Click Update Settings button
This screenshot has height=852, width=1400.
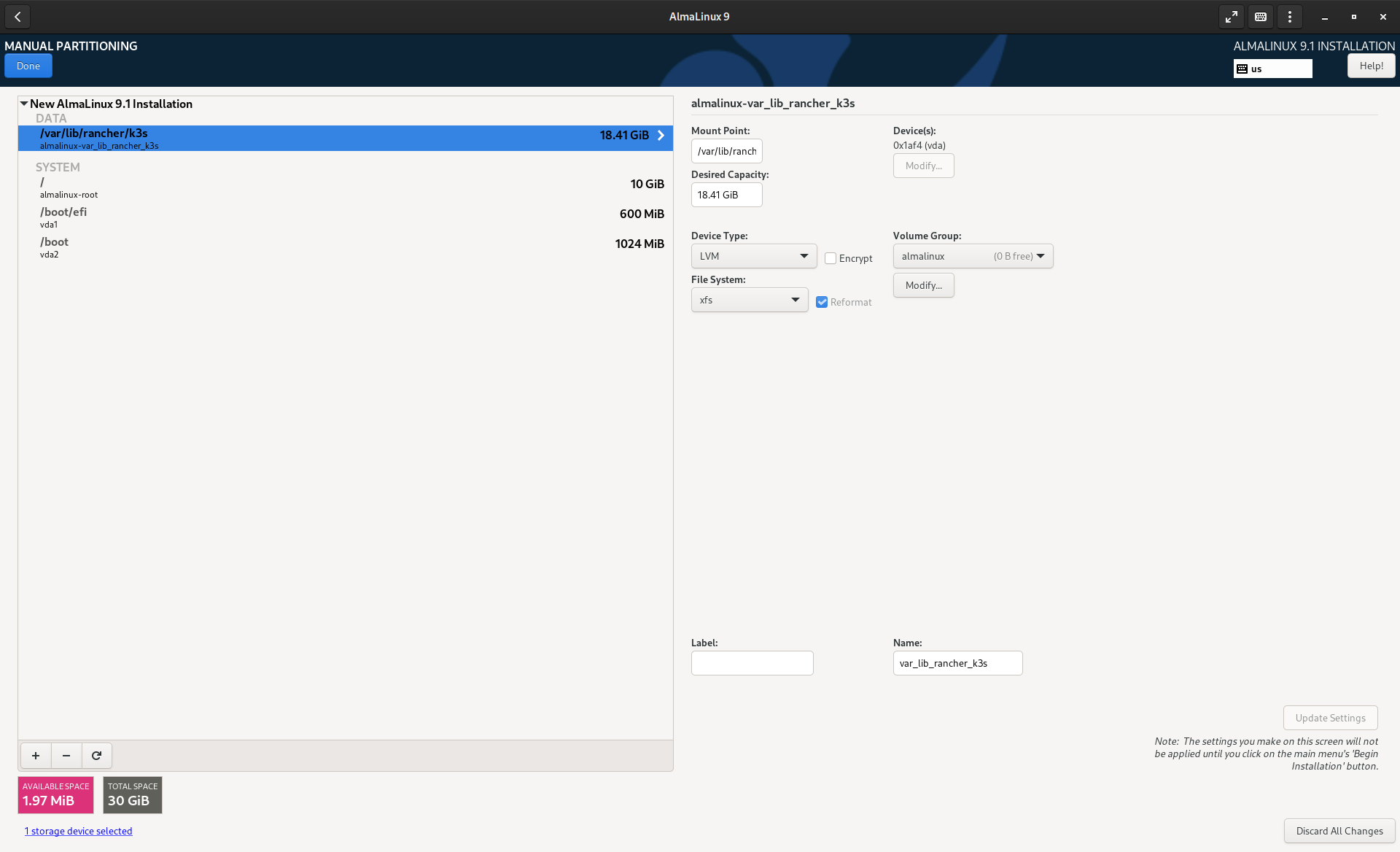1330,718
